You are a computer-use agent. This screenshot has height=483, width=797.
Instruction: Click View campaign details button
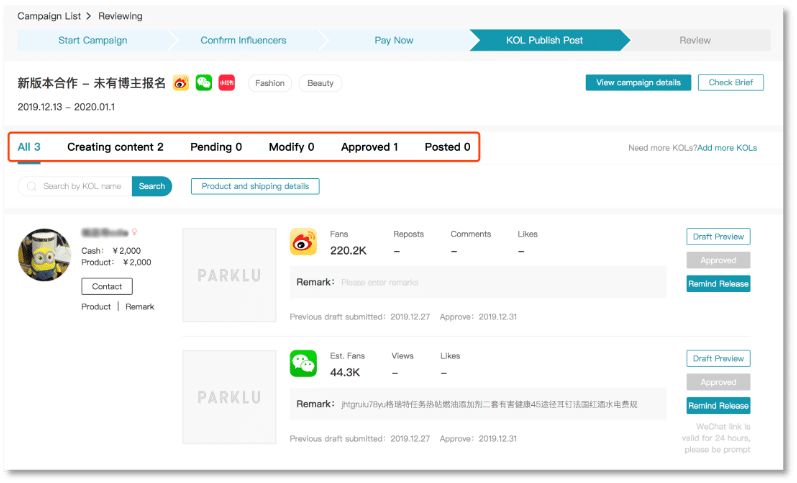[637, 83]
